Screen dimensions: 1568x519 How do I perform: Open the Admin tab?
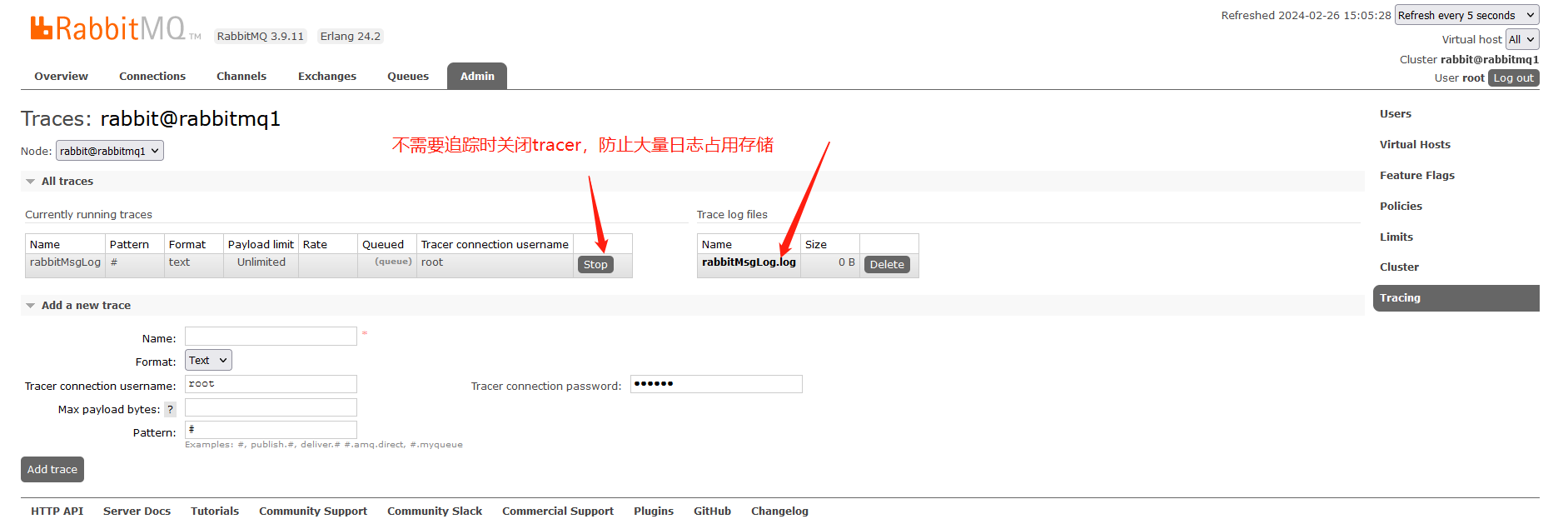point(477,76)
